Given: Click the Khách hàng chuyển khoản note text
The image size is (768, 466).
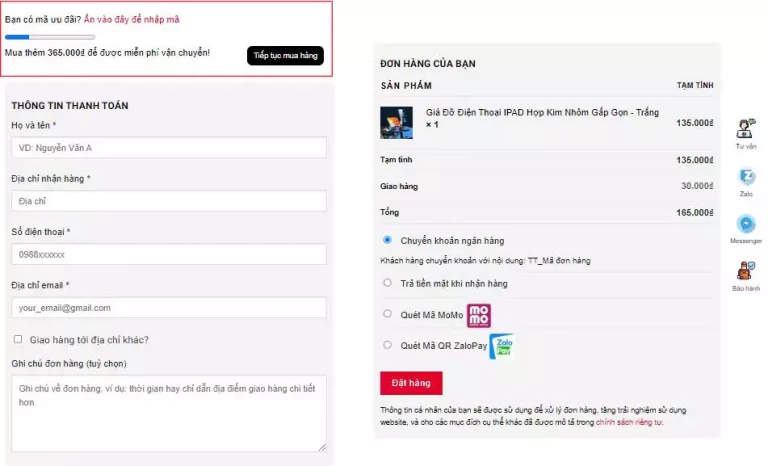Looking at the screenshot, I should click(485, 261).
